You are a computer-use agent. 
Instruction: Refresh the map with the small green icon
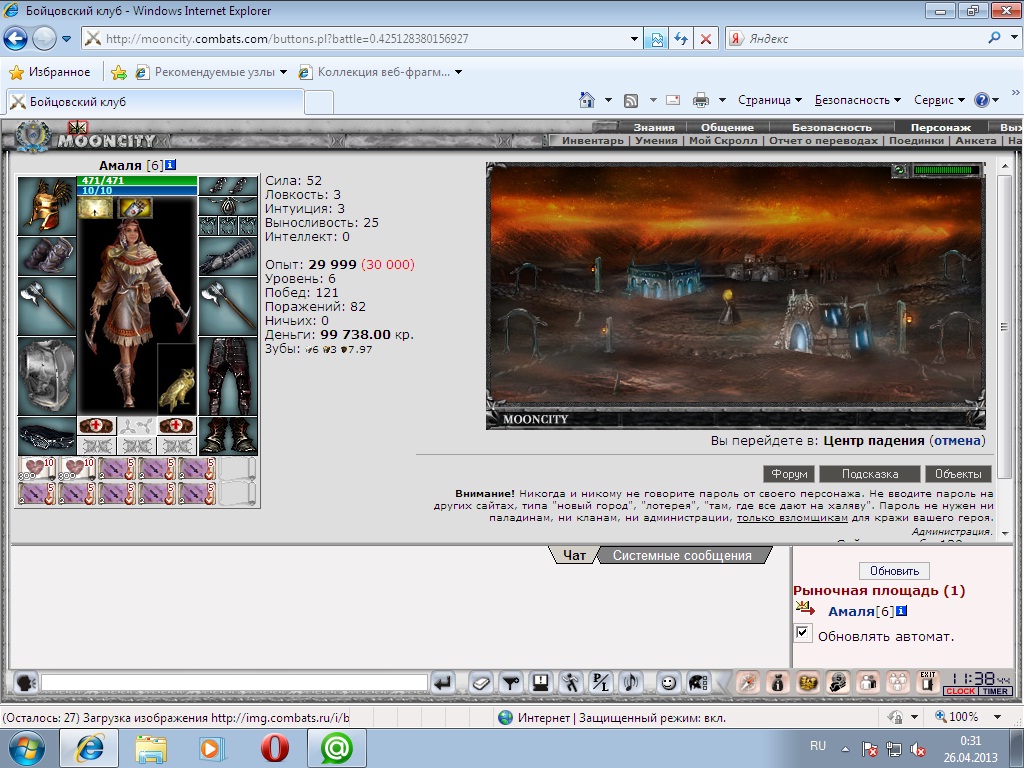tap(900, 170)
